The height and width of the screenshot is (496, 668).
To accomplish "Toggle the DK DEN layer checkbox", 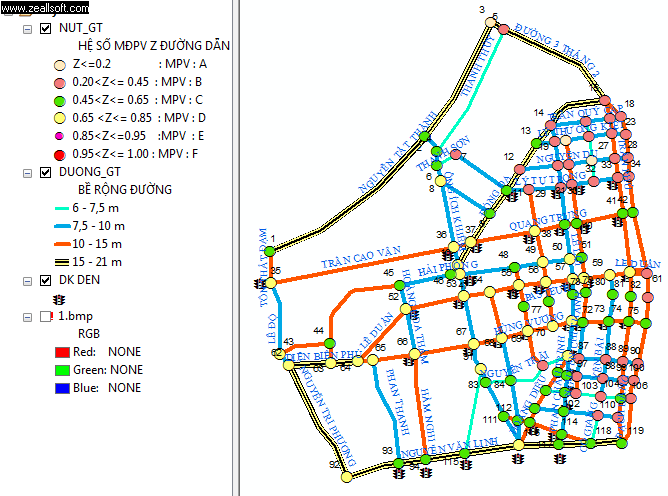I will coord(46,280).
